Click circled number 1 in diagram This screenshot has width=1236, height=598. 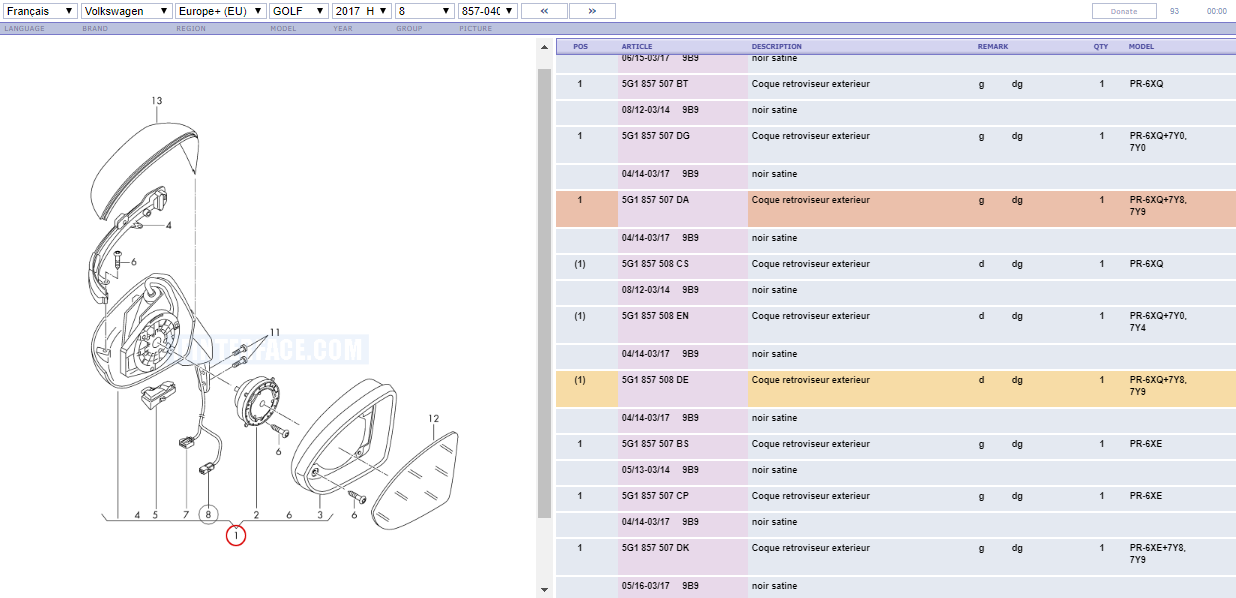tap(236, 536)
